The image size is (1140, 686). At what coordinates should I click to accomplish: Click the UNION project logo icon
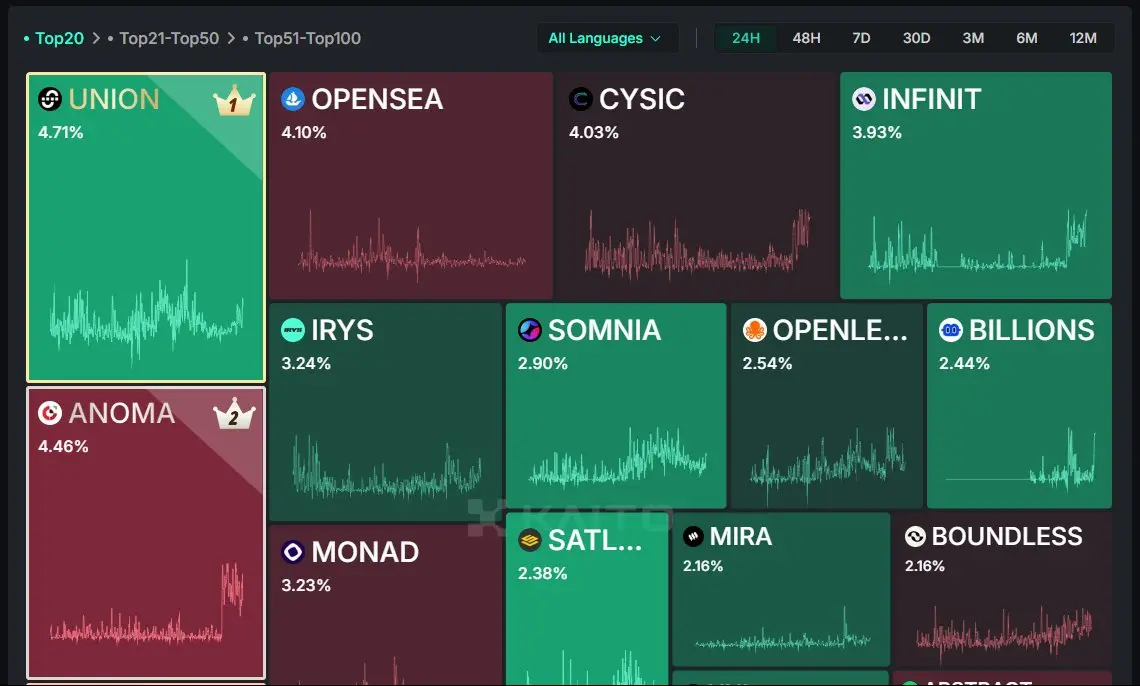50,99
